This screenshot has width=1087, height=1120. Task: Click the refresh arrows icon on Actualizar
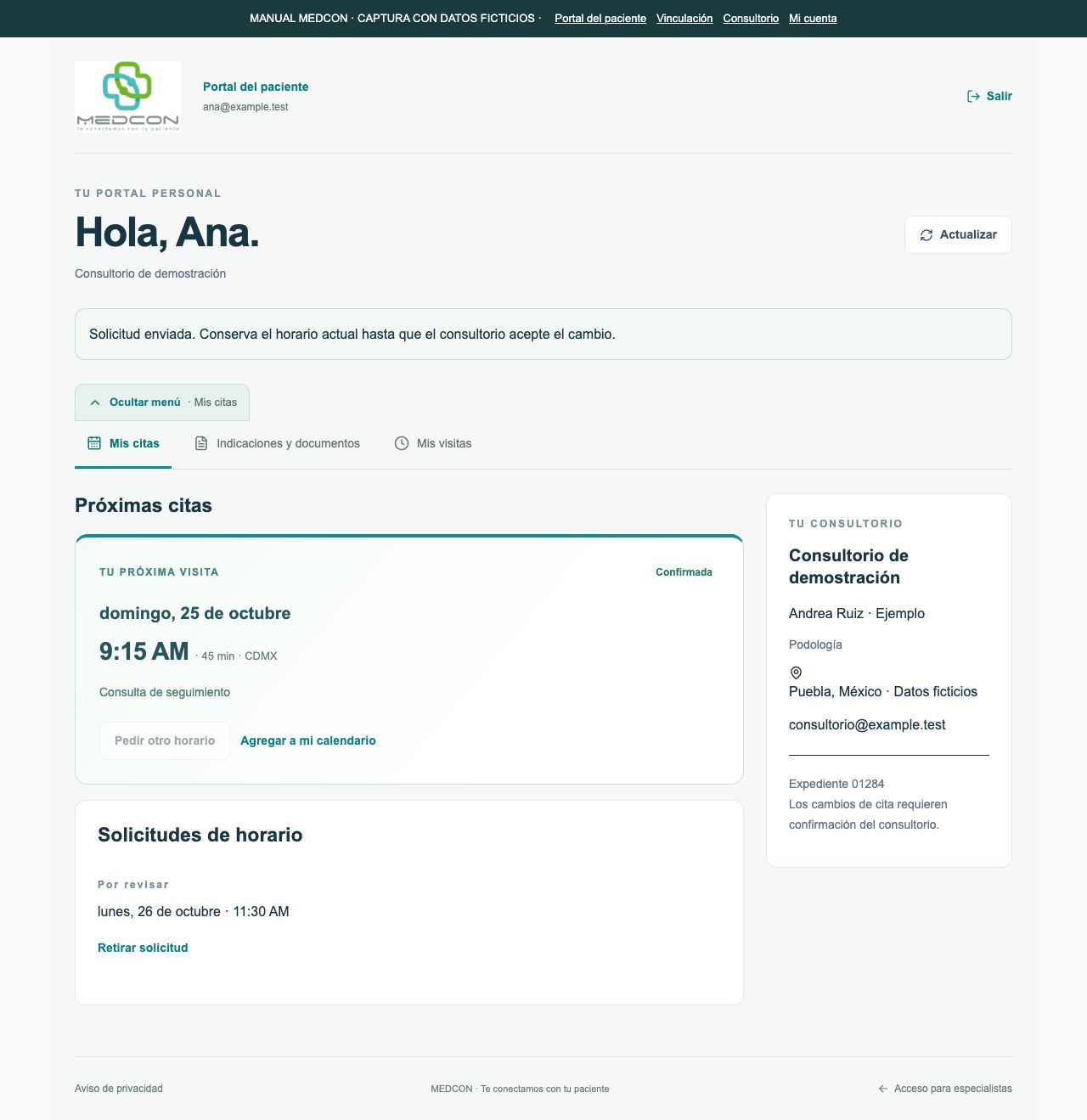(x=926, y=235)
